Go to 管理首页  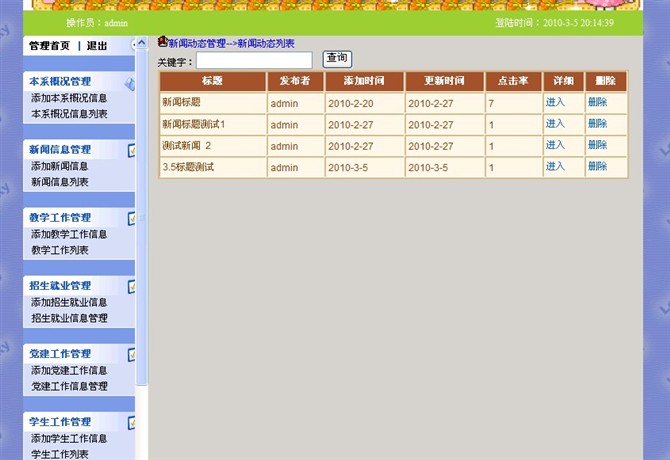tap(49, 45)
